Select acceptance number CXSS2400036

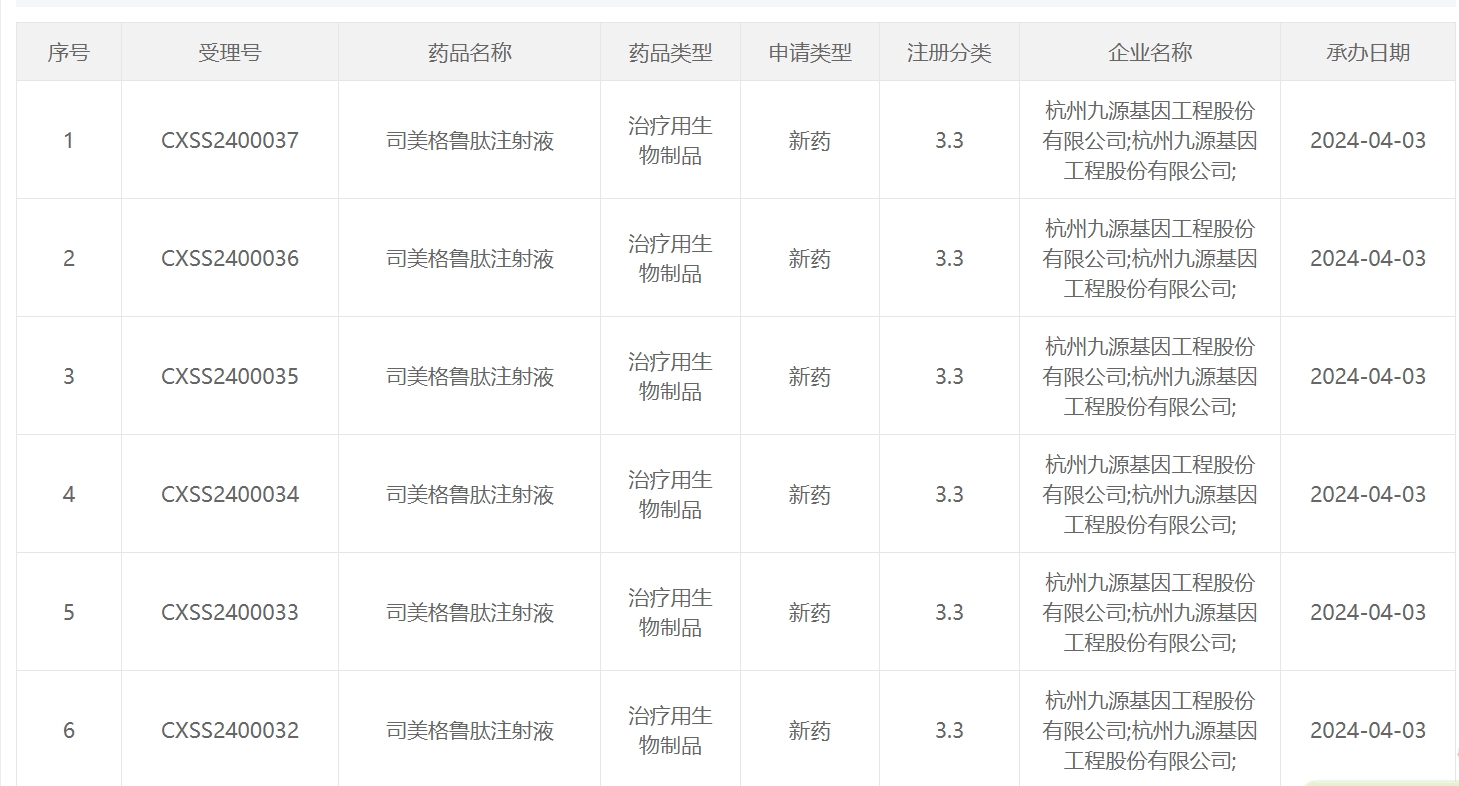tap(230, 259)
